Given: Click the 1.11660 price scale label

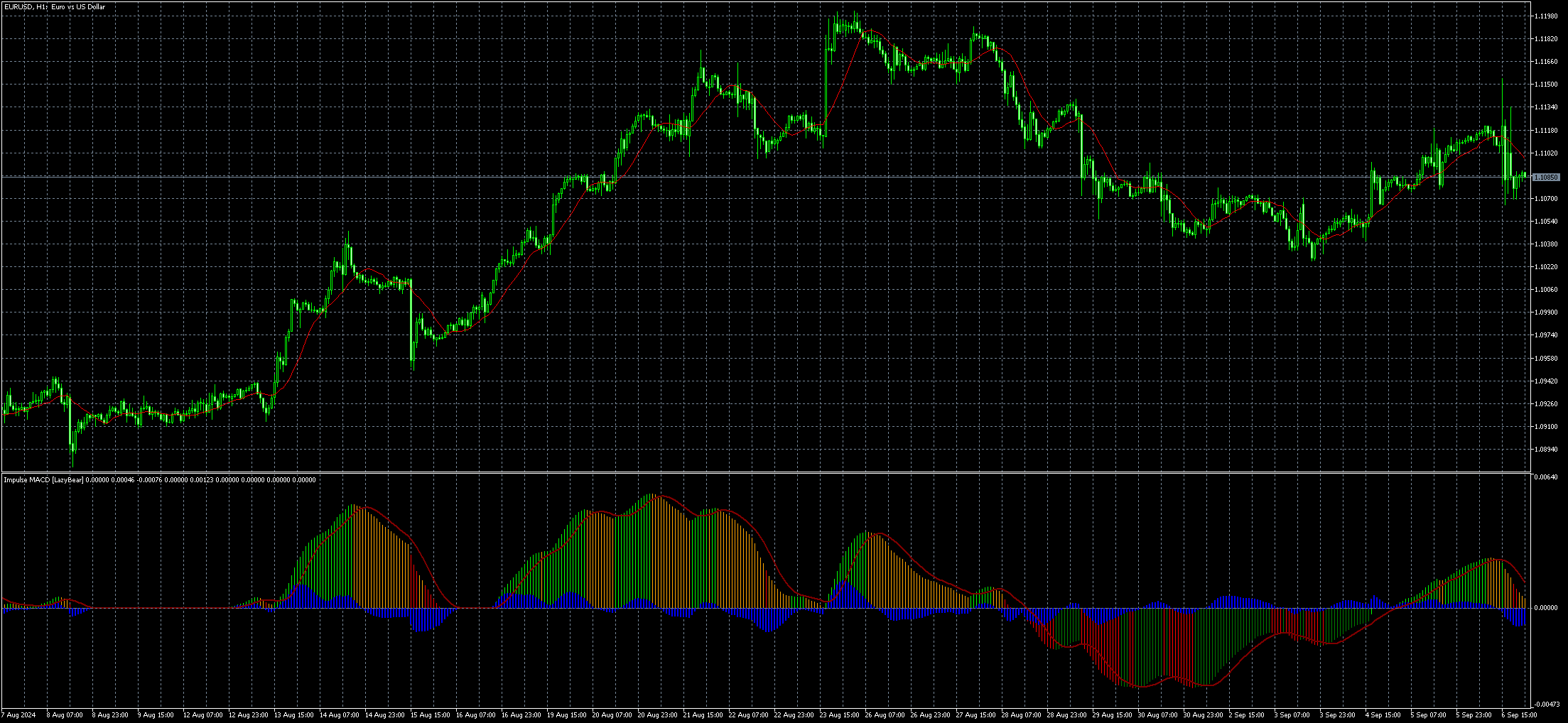Looking at the screenshot, I should tap(1545, 62).
